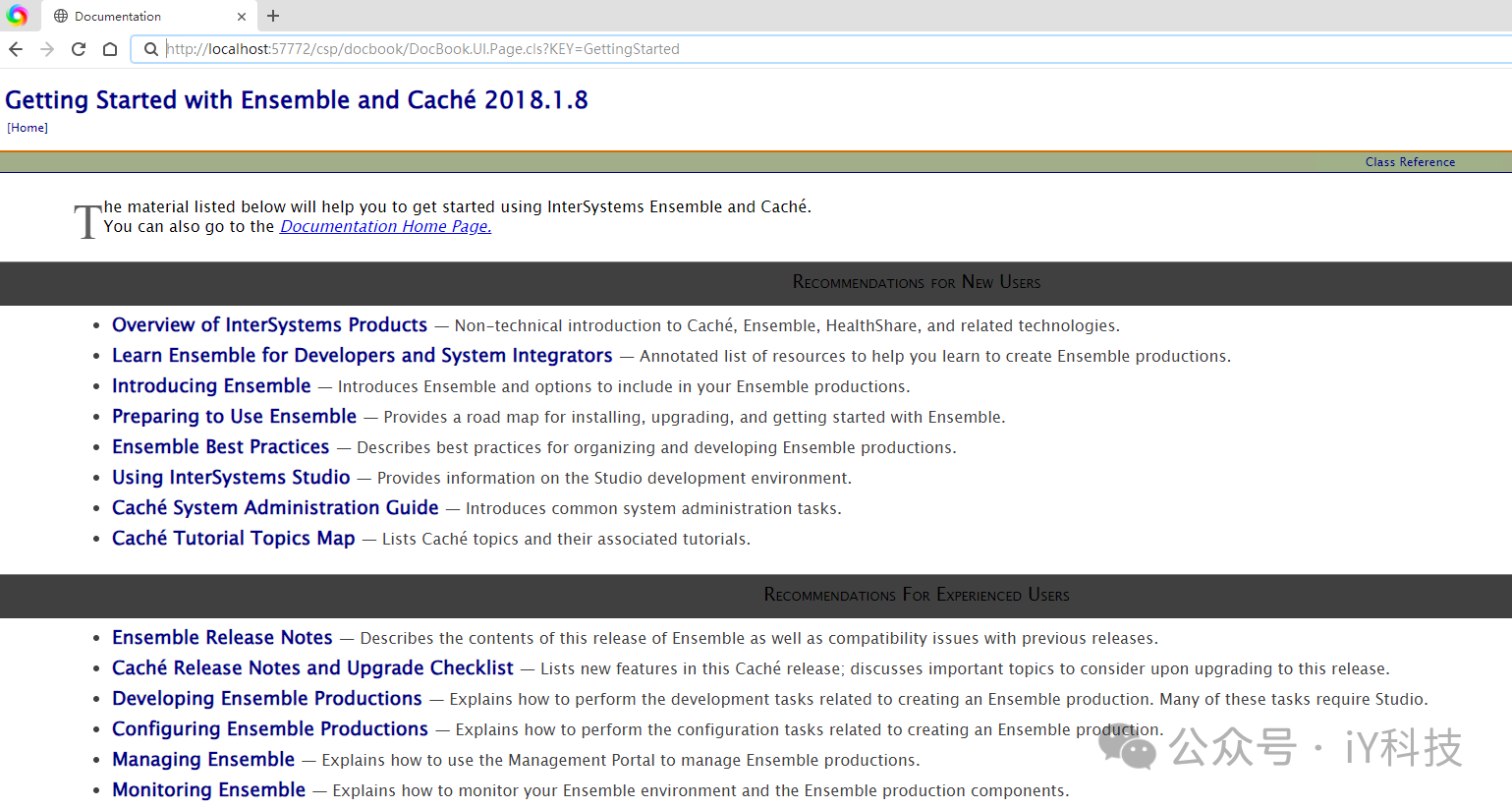Follow the Documentation Home Page link
Screen dimensions: 1512x809
[x=385, y=226]
